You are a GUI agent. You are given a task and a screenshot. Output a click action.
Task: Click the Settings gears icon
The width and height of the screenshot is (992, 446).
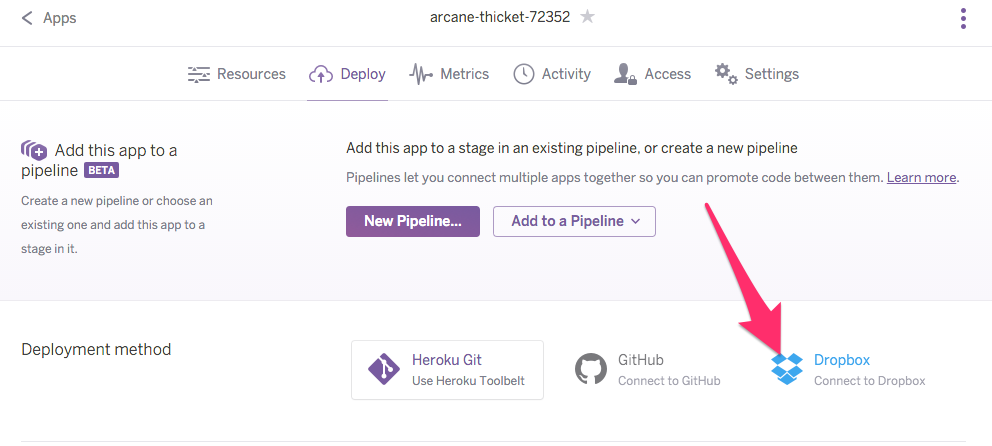pyautogui.click(x=726, y=74)
